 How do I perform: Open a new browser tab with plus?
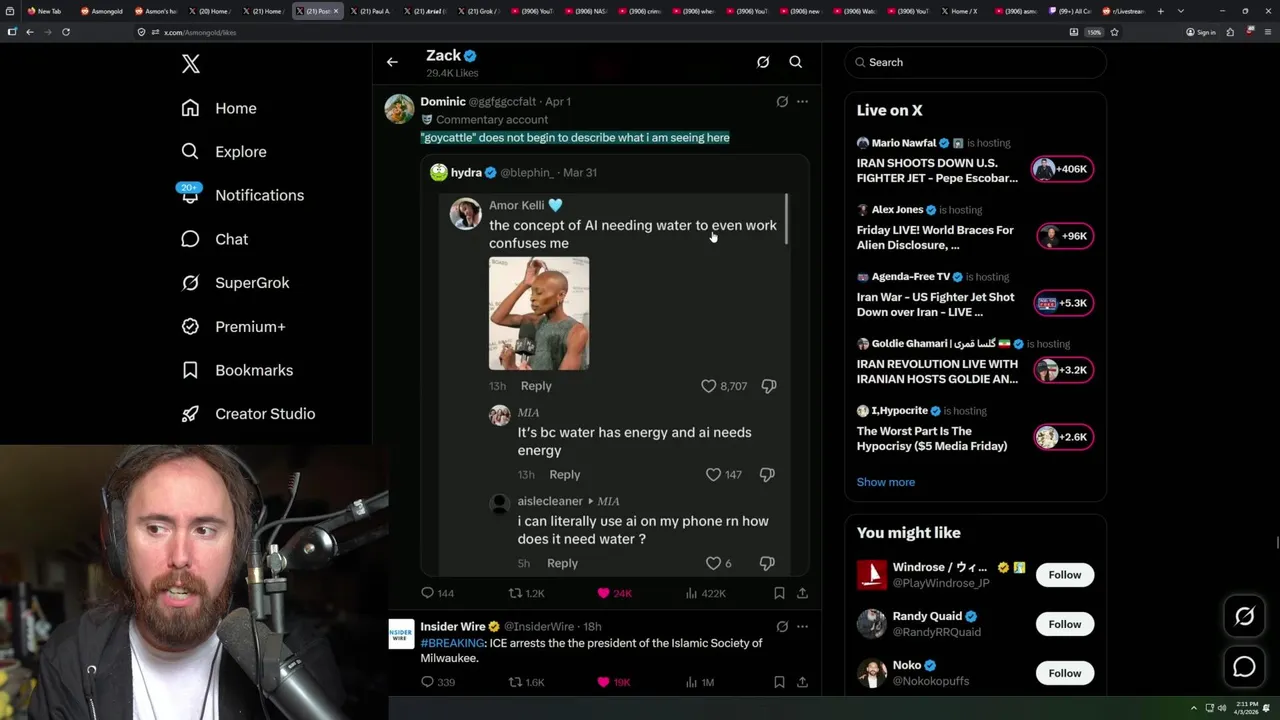pyautogui.click(x=1160, y=11)
